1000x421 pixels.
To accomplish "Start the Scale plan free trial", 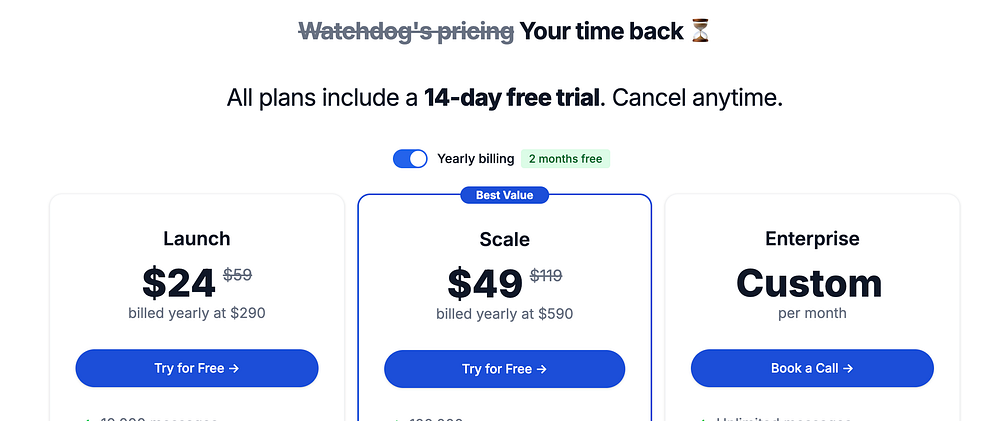I will (504, 369).
